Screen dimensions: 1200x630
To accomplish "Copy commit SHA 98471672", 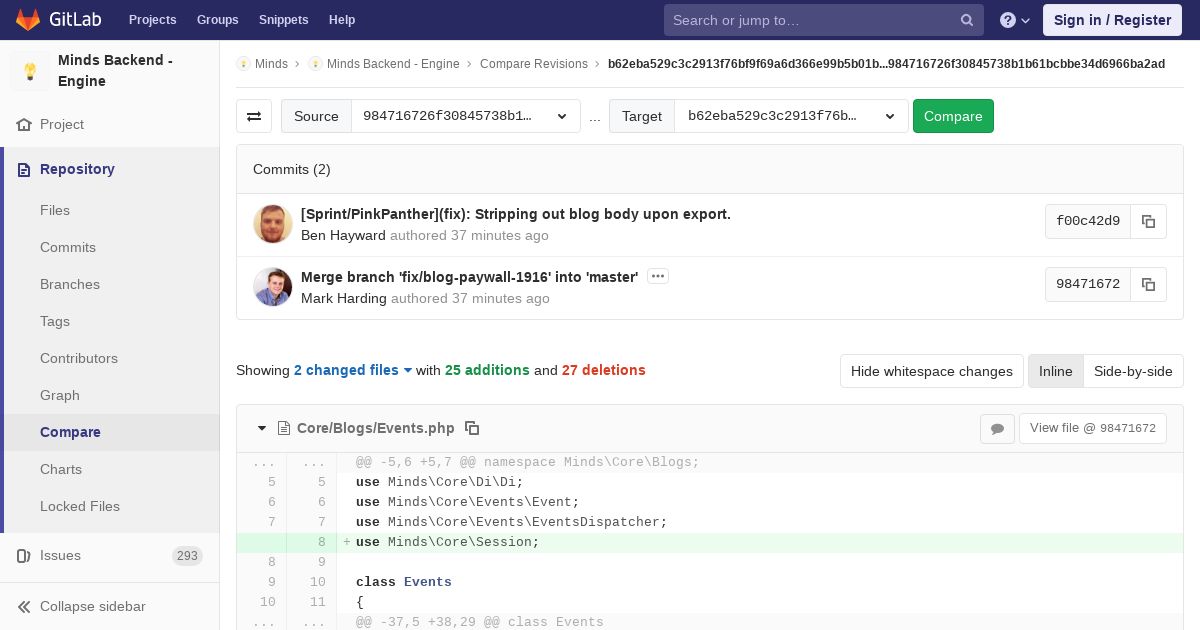I will [x=1148, y=284].
